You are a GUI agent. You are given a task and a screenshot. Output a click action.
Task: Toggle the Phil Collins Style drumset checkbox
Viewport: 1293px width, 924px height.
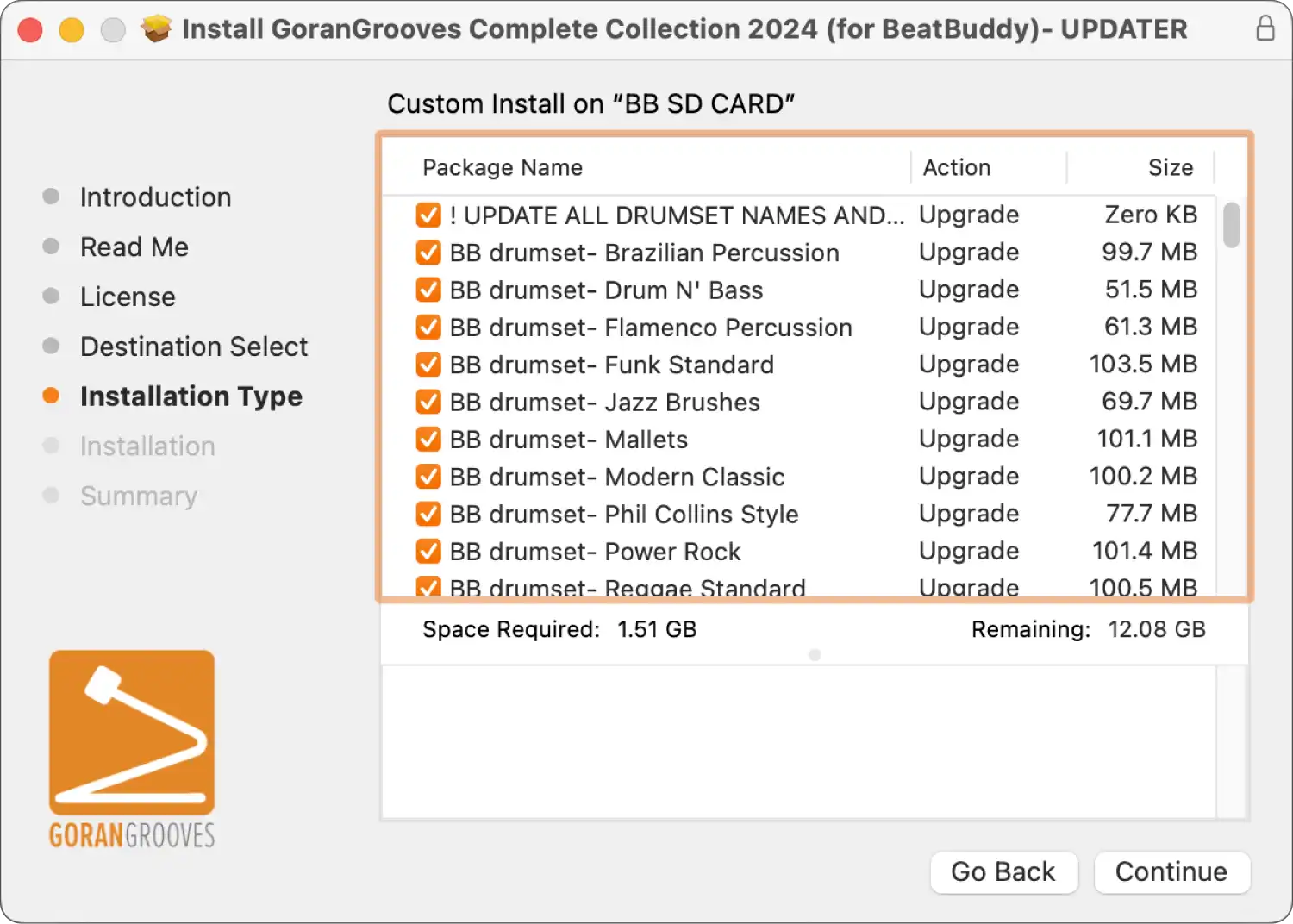pos(428,514)
